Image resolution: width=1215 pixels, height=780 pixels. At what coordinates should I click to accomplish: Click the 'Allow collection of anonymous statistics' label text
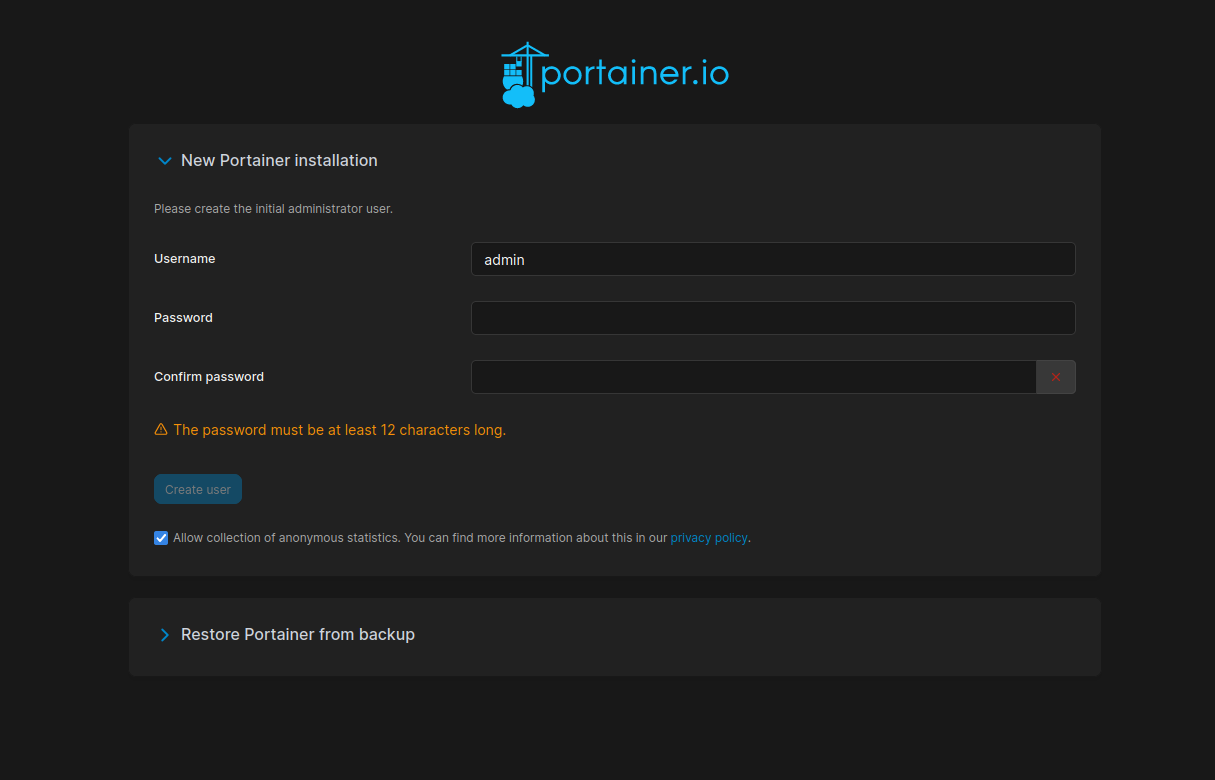(287, 538)
